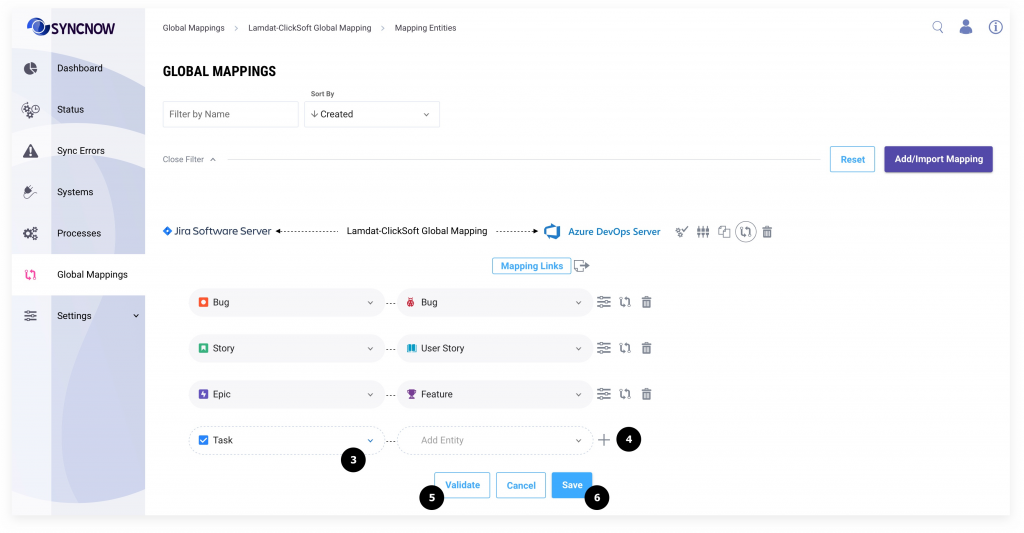
Task: Click the circled sync icon in mapping header
Action: pos(745,232)
